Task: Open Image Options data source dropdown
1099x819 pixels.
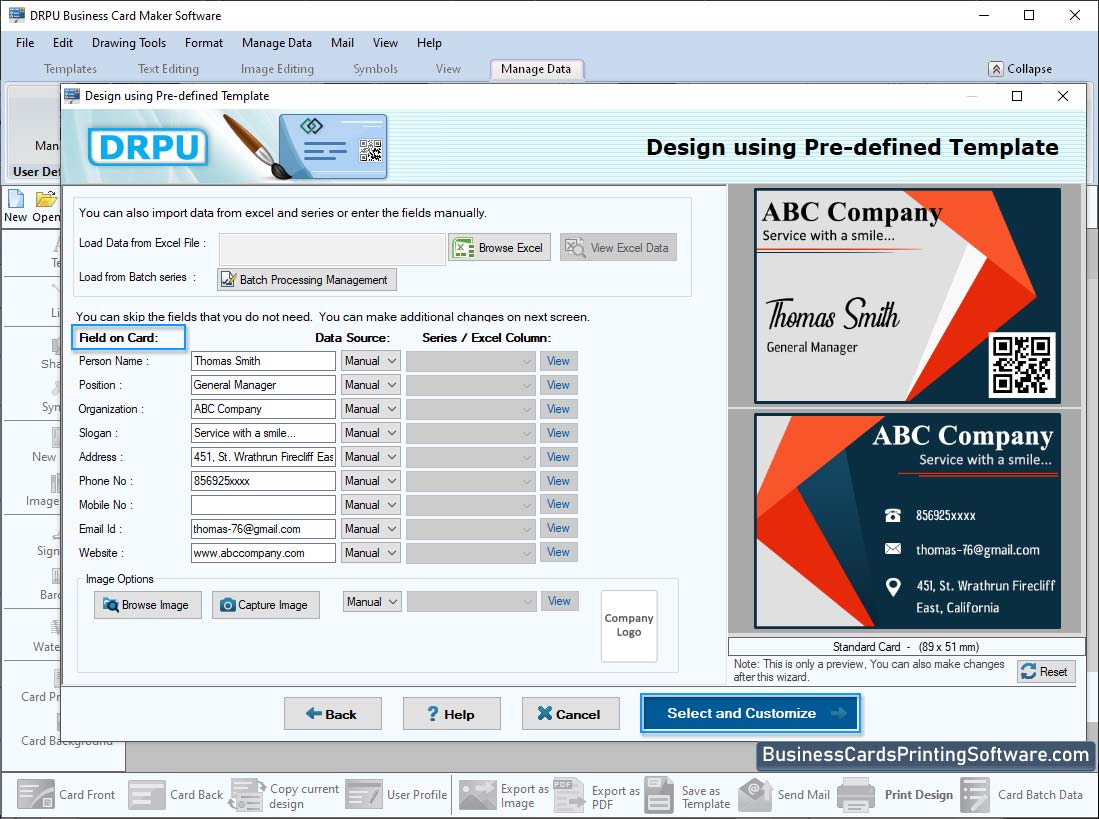Action: pyautogui.click(x=372, y=602)
